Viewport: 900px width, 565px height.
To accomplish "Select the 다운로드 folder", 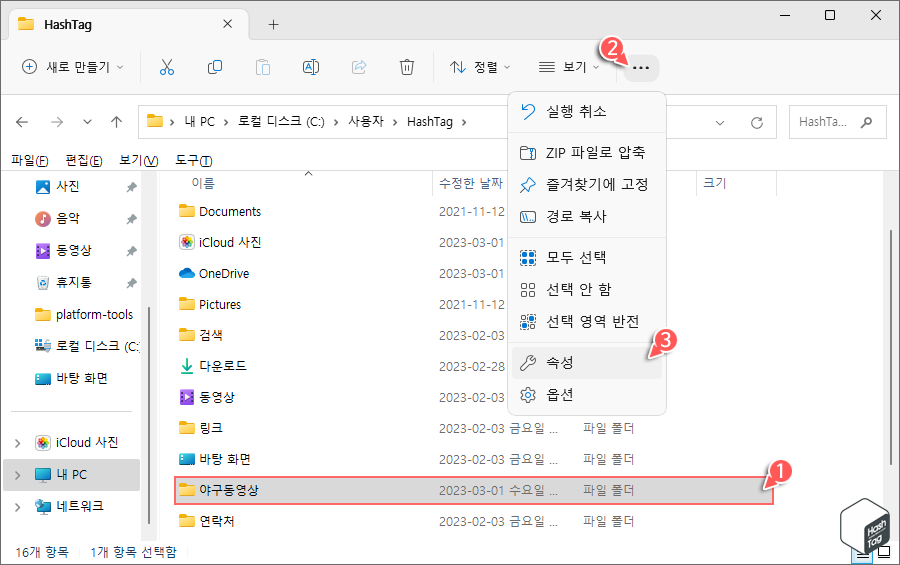I will pos(222,366).
